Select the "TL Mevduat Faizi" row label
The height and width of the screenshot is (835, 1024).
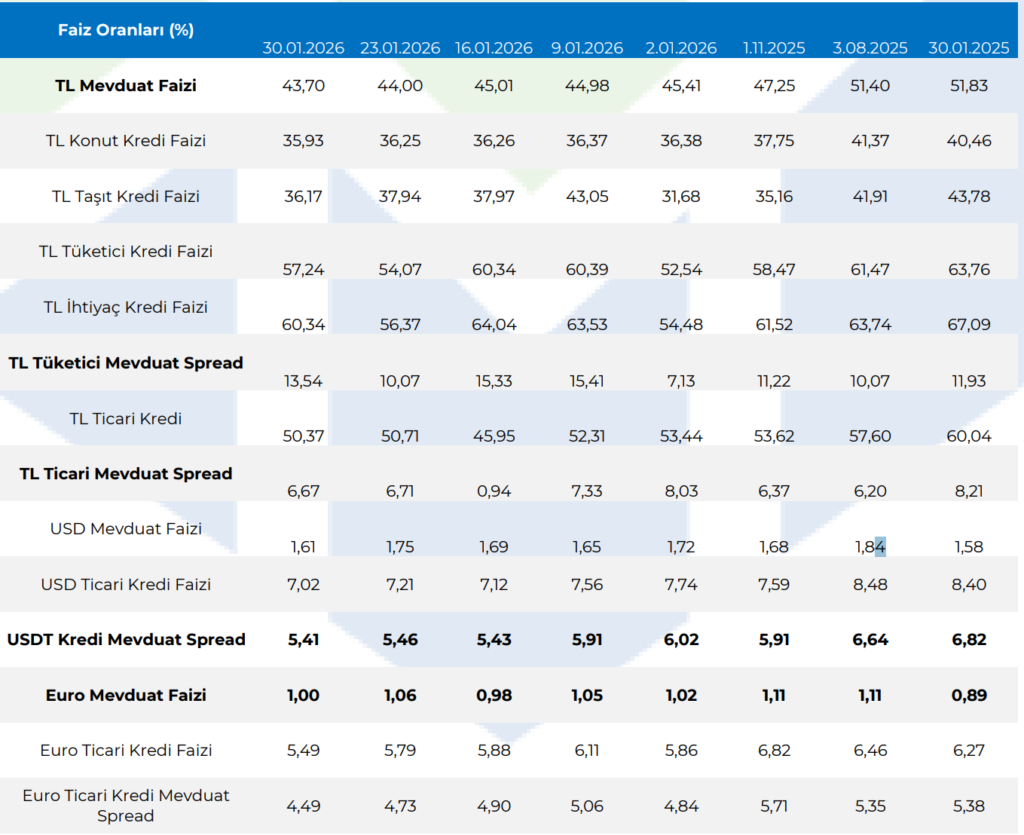tap(126, 85)
